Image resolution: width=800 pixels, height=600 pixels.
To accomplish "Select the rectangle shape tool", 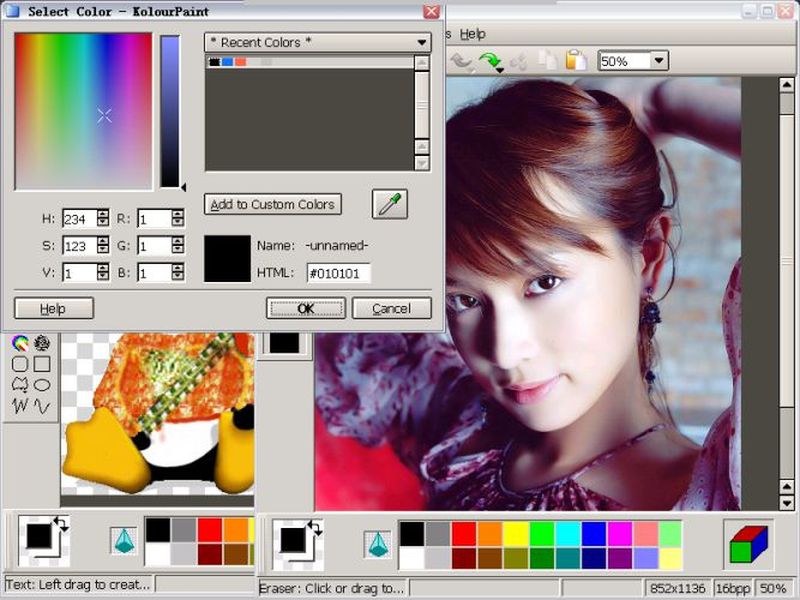I will point(42,364).
